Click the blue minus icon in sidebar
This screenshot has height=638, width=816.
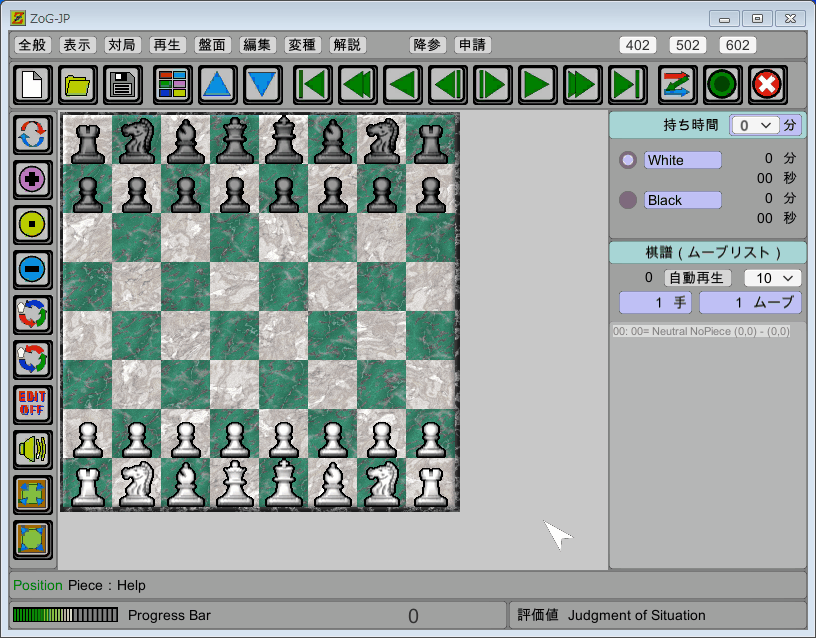[x=33, y=270]
